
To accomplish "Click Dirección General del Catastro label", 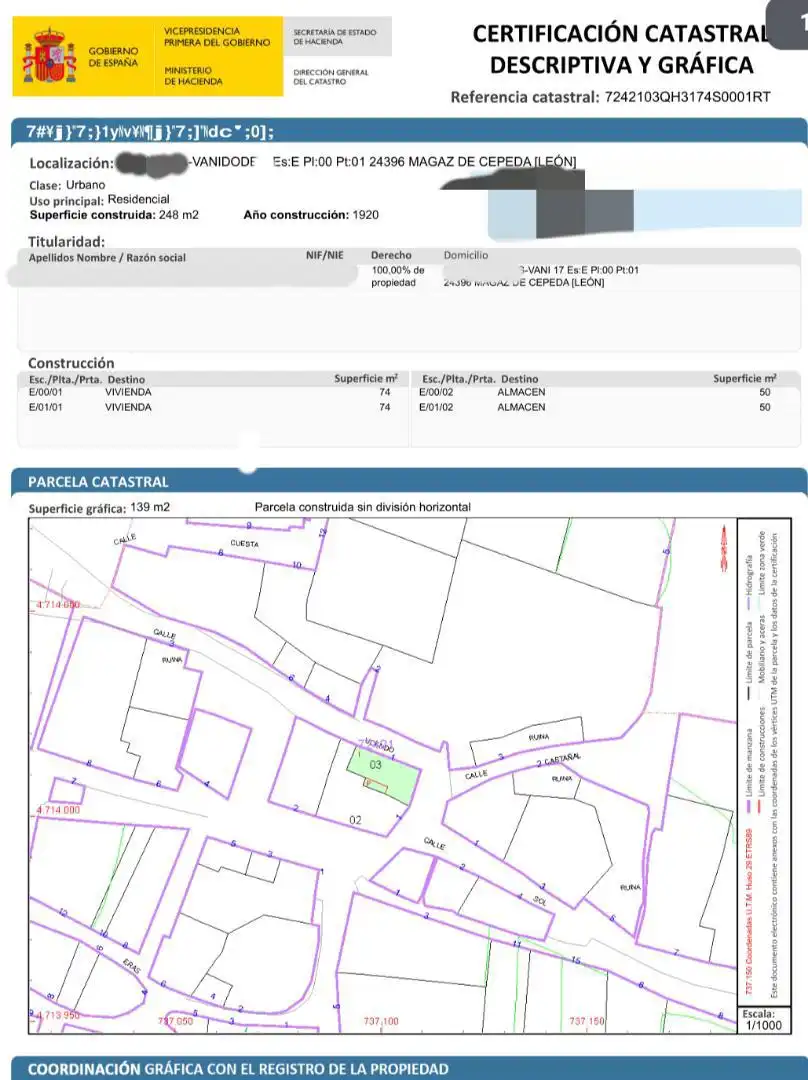I will click(331, 76).
